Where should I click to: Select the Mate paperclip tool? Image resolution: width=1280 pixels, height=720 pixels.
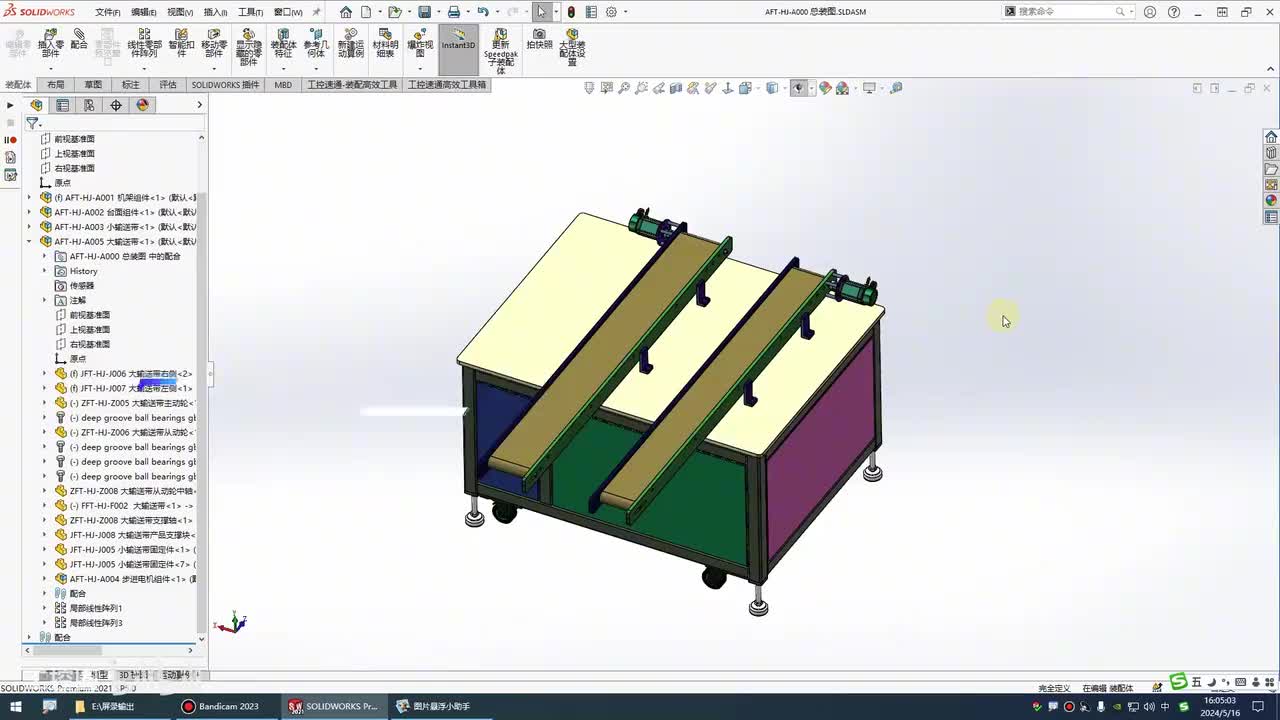[x=79, y=40]
